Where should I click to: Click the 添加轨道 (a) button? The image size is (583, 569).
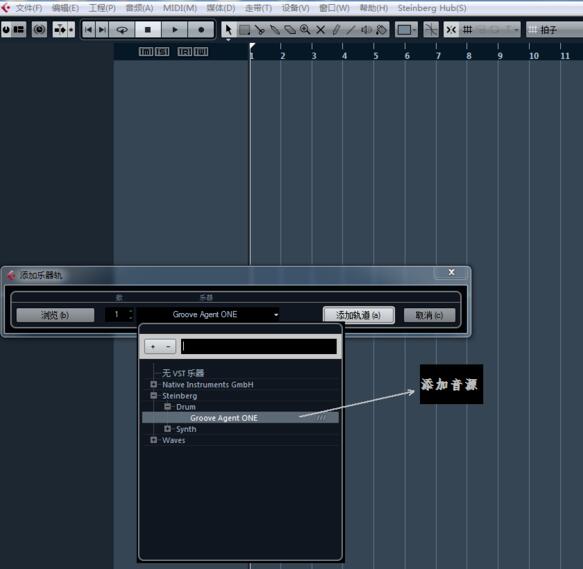coord(358,315)
